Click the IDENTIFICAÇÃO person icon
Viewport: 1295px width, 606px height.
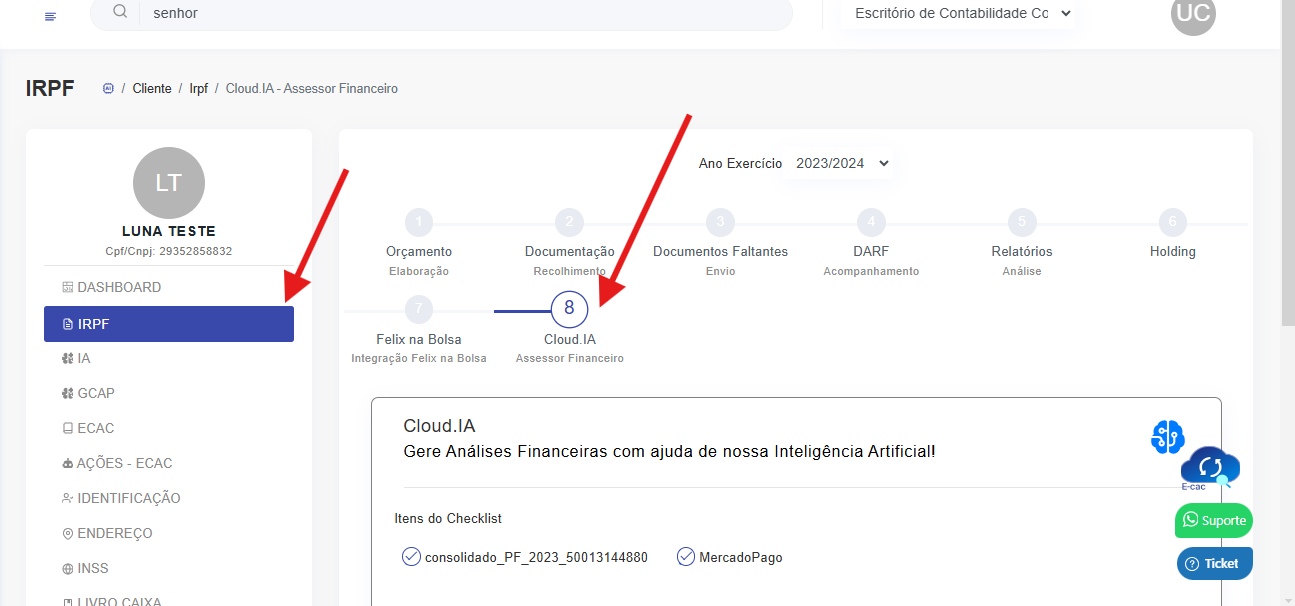(68, 498)
